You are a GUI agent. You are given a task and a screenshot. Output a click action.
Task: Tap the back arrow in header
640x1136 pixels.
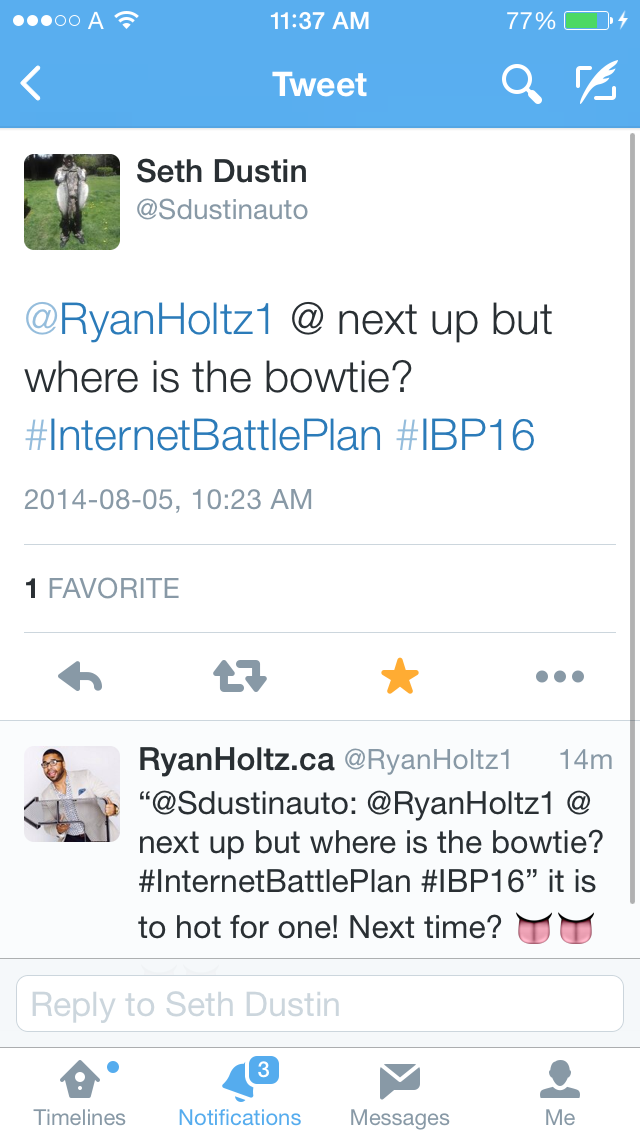32,84
